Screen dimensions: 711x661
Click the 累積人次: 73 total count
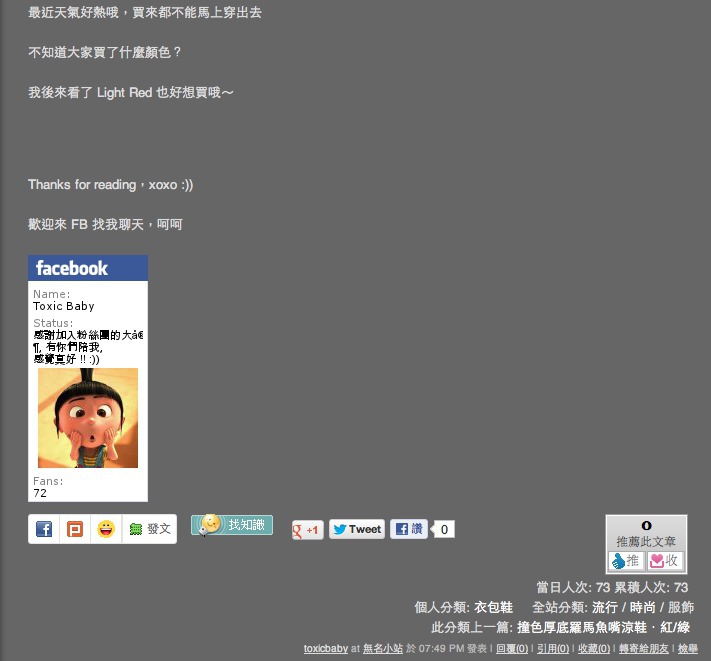click(651, 588)
